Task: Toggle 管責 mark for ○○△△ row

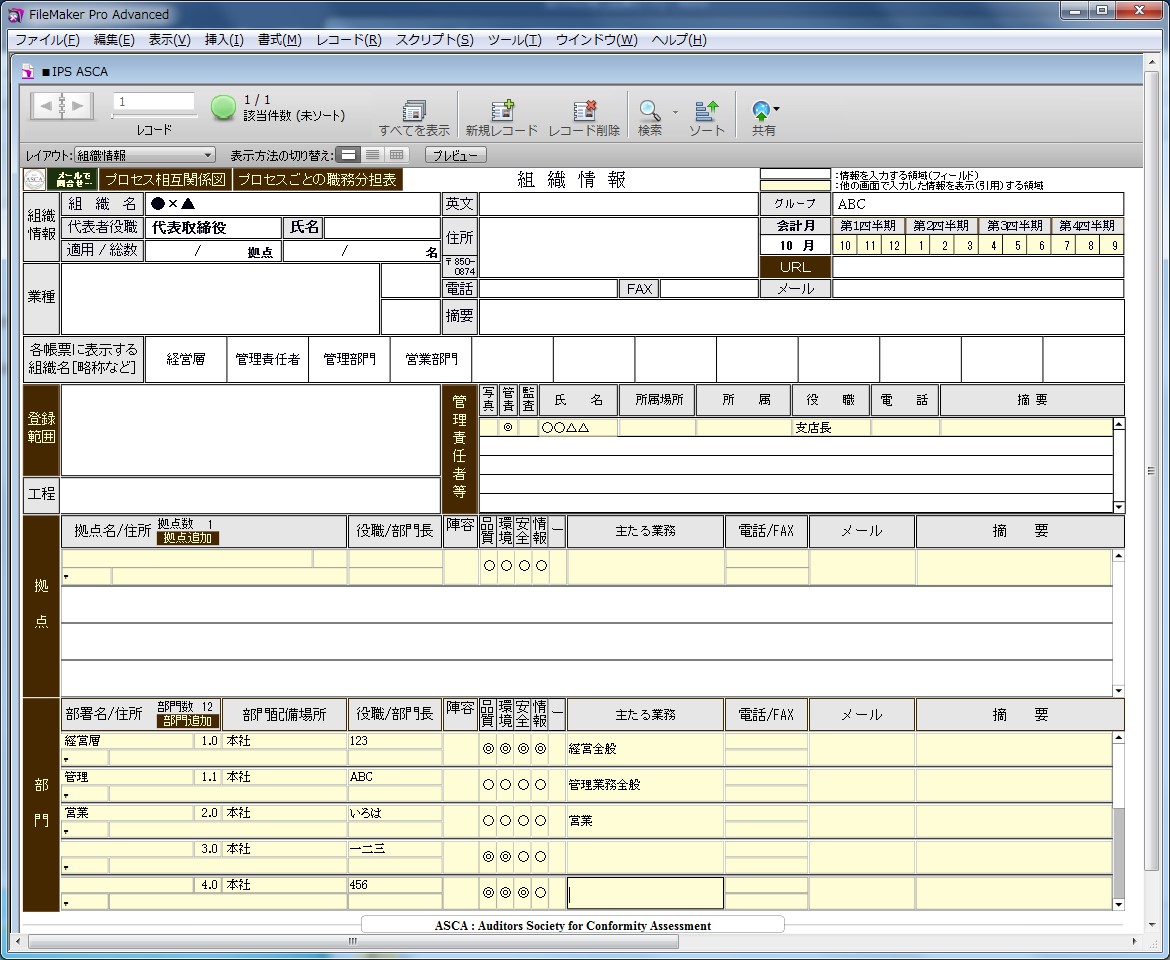Action: 508,427
